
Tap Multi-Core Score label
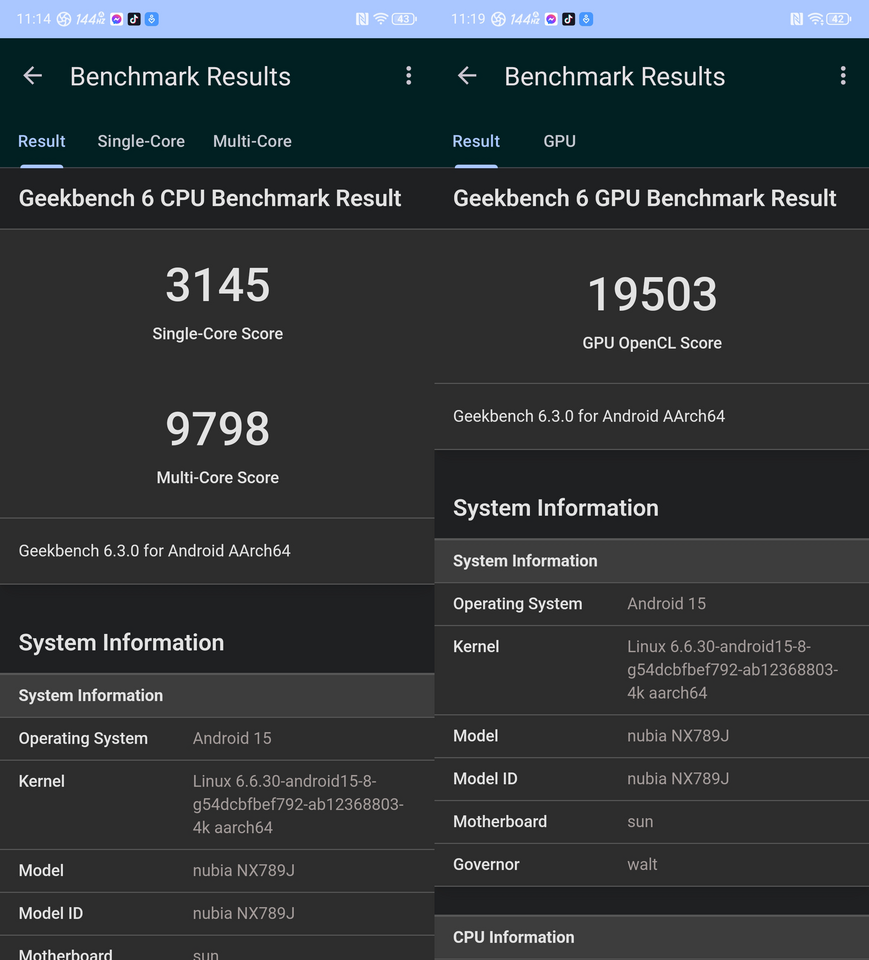[x=217, y=478]
